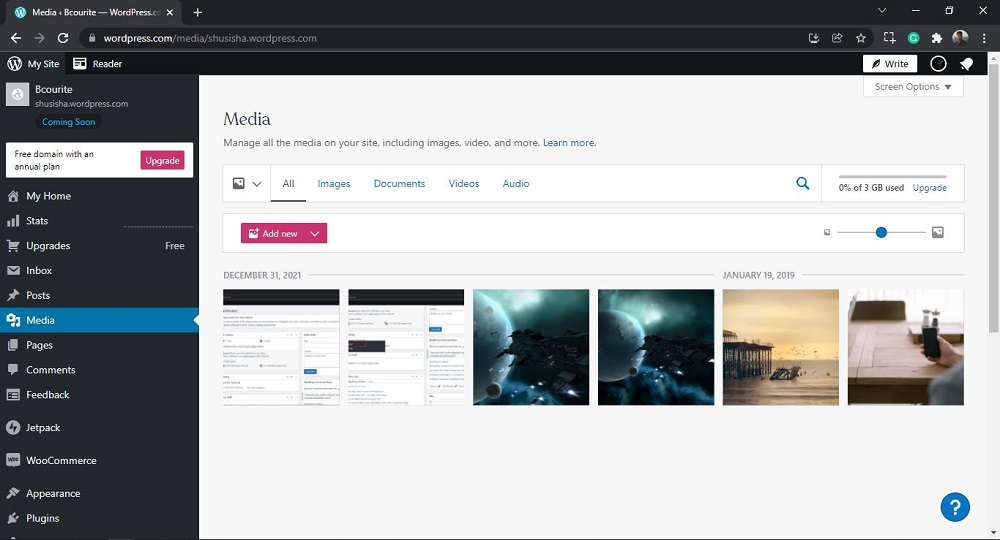Follow the Learn more link
The height and width of the screenshot is (540, 1000).
click(x=570, y=143)
